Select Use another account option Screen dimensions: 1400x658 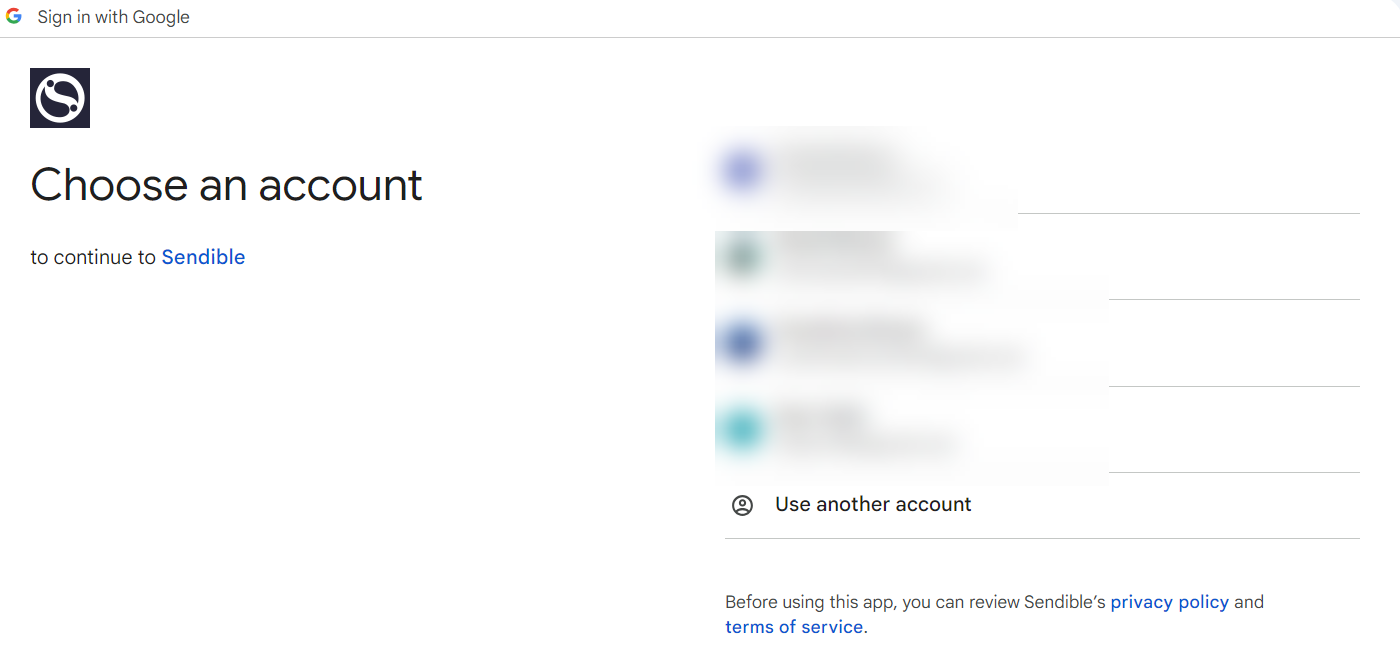coord(1042,505)
